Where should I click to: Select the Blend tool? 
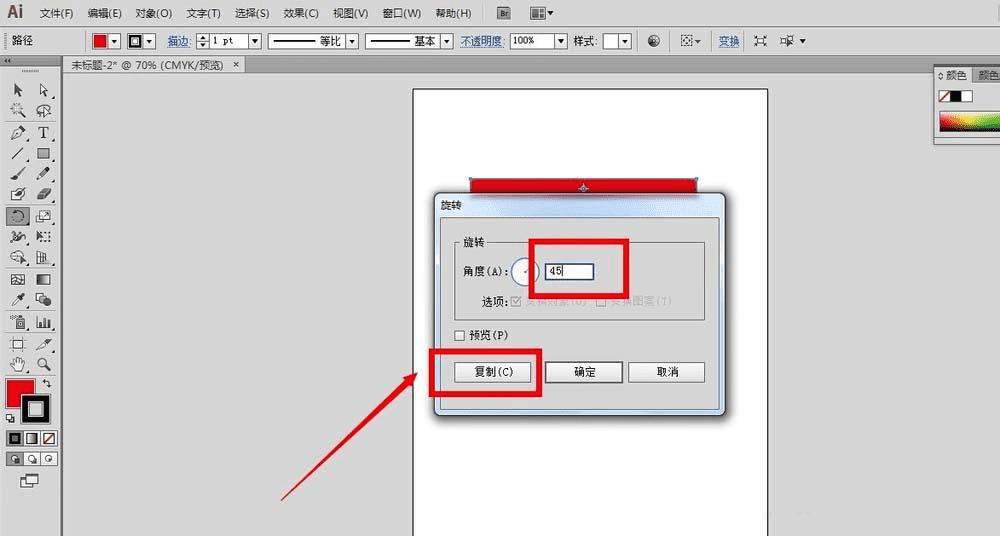coord(43,300)
